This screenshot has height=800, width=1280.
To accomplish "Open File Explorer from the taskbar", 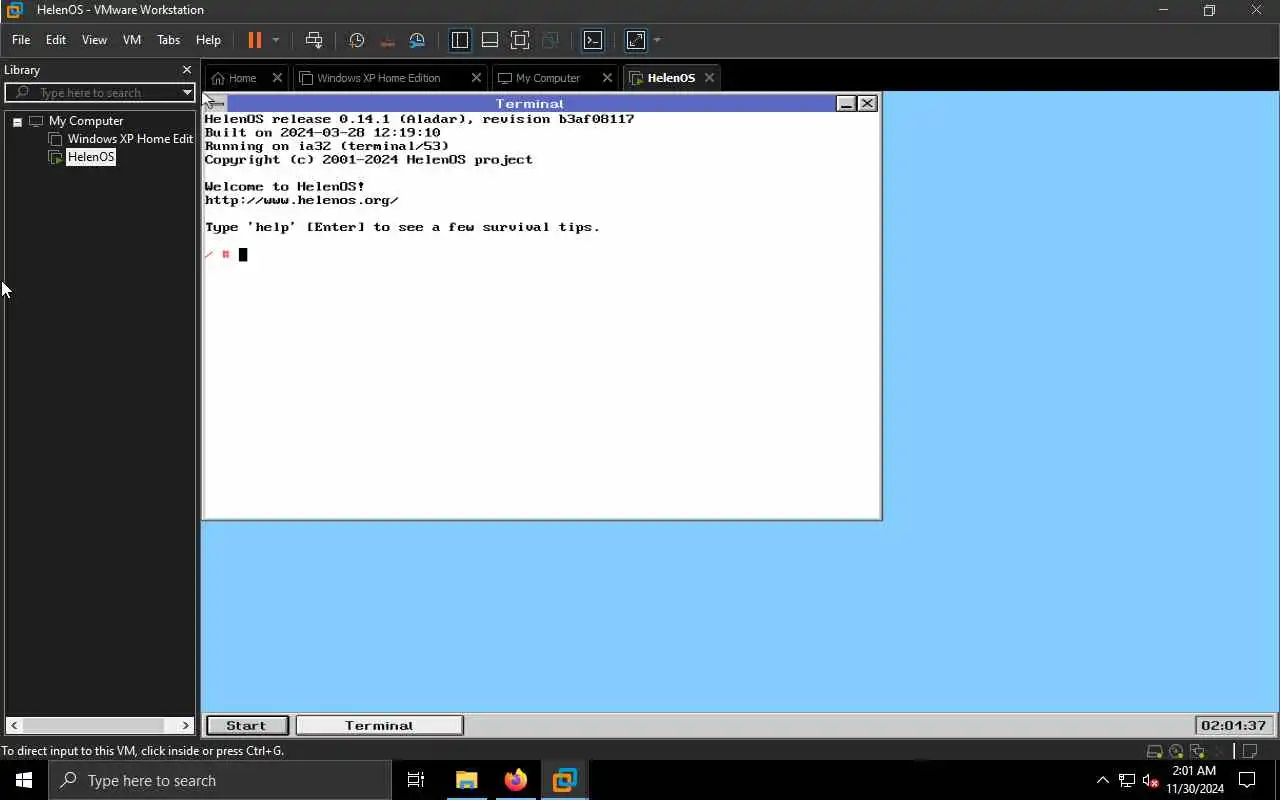I will click(467, 780).
